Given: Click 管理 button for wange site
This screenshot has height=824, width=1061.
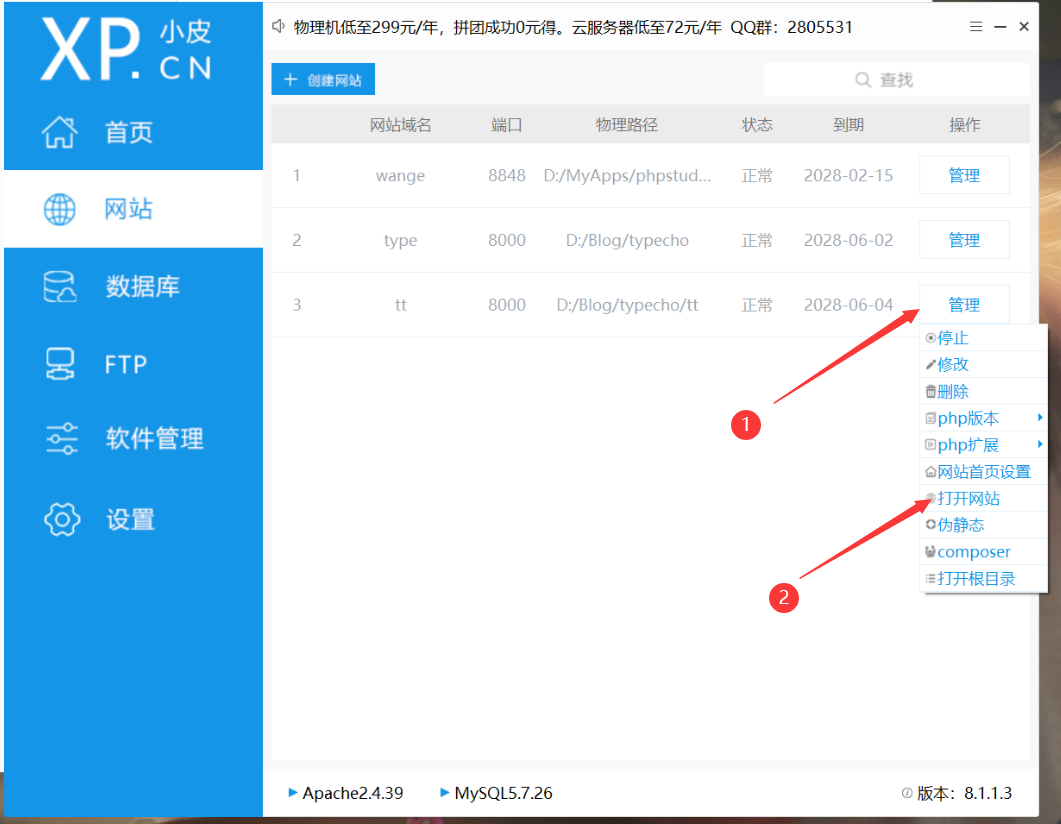Looking at the screenshot, I should pos(964,175).
